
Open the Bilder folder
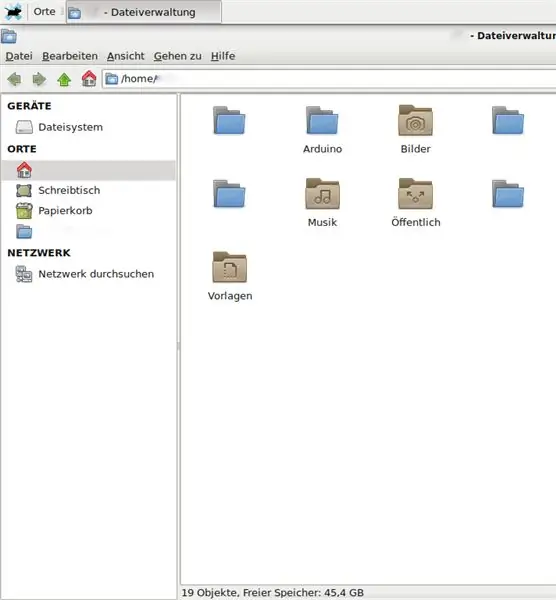416,129
